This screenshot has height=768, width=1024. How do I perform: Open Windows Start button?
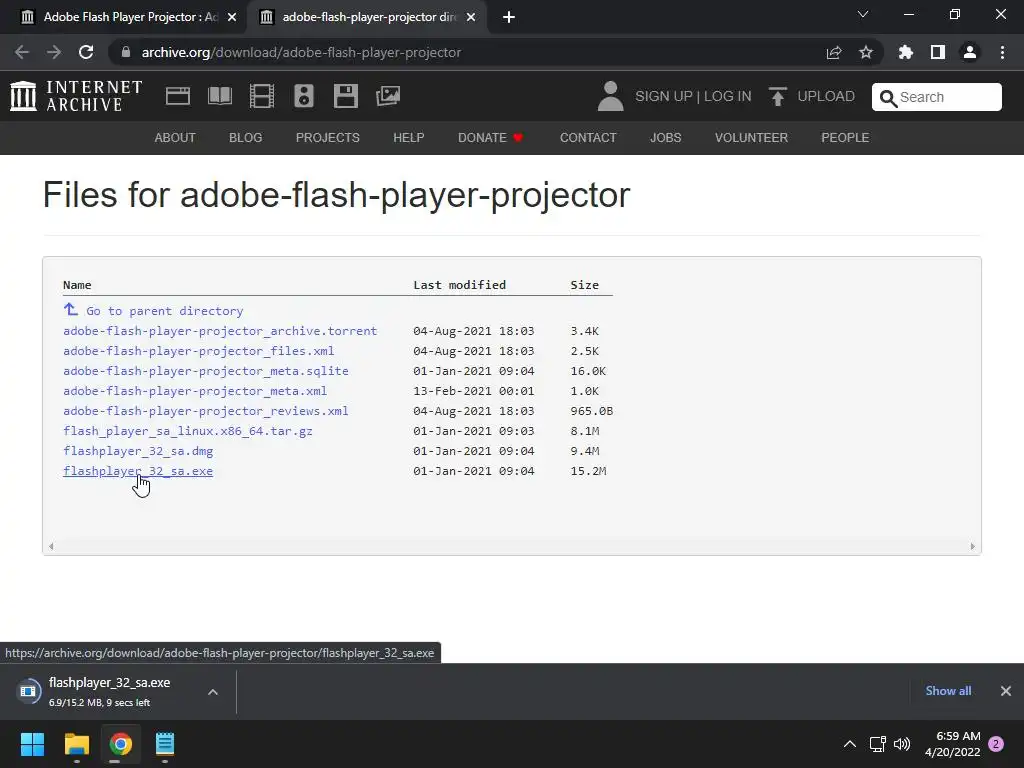pos(32,744)
